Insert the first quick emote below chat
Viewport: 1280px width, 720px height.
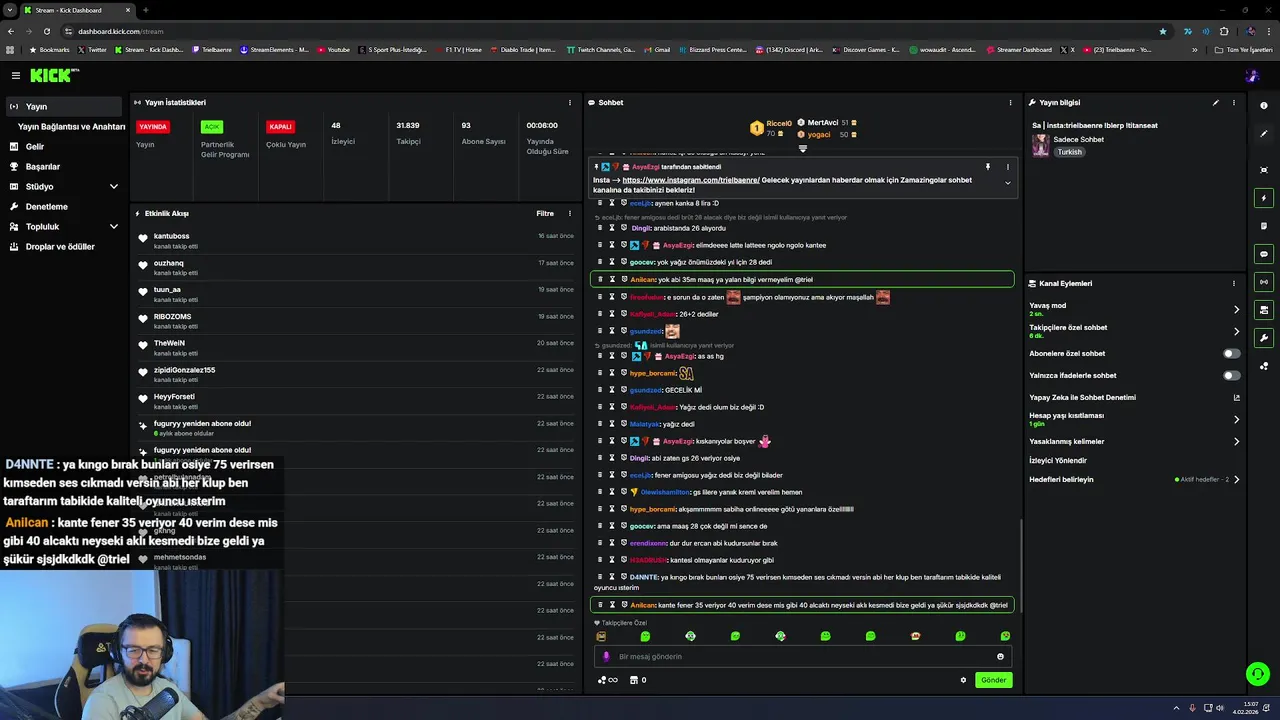[x=601, y=636]
